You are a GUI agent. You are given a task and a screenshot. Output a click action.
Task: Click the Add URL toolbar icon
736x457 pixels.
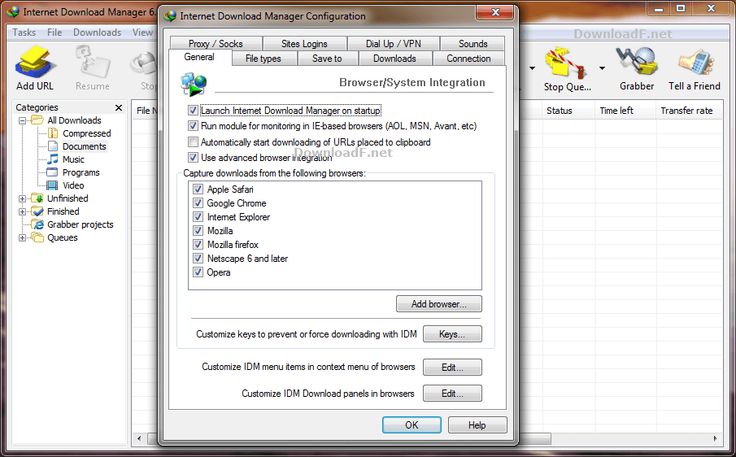(x=34, y=62)
